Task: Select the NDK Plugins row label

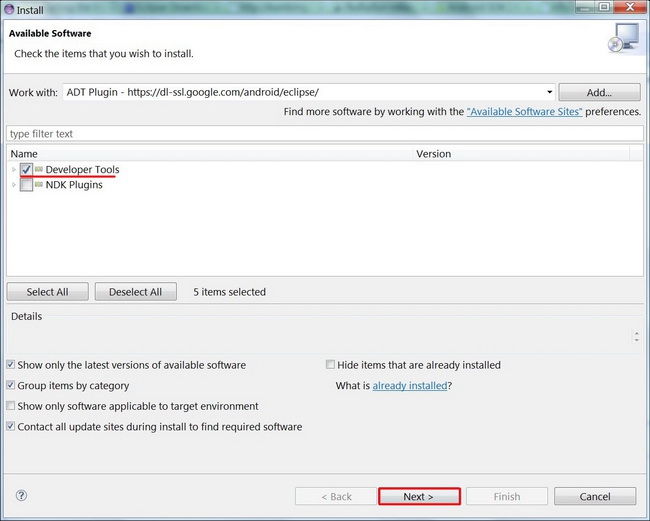Action: (74, 185)
